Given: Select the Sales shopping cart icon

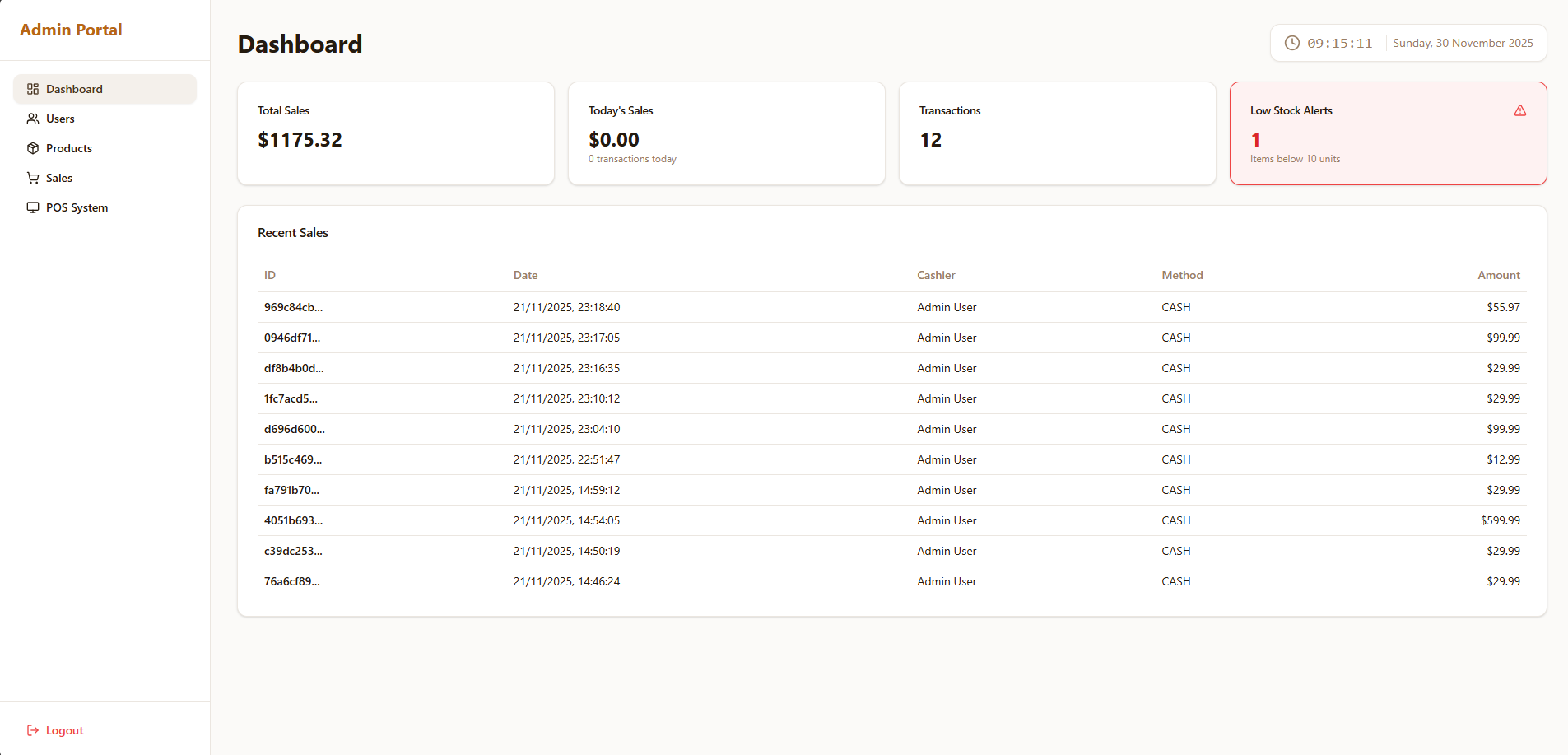Looking at the screenshot, I should (x=34, y=177).
